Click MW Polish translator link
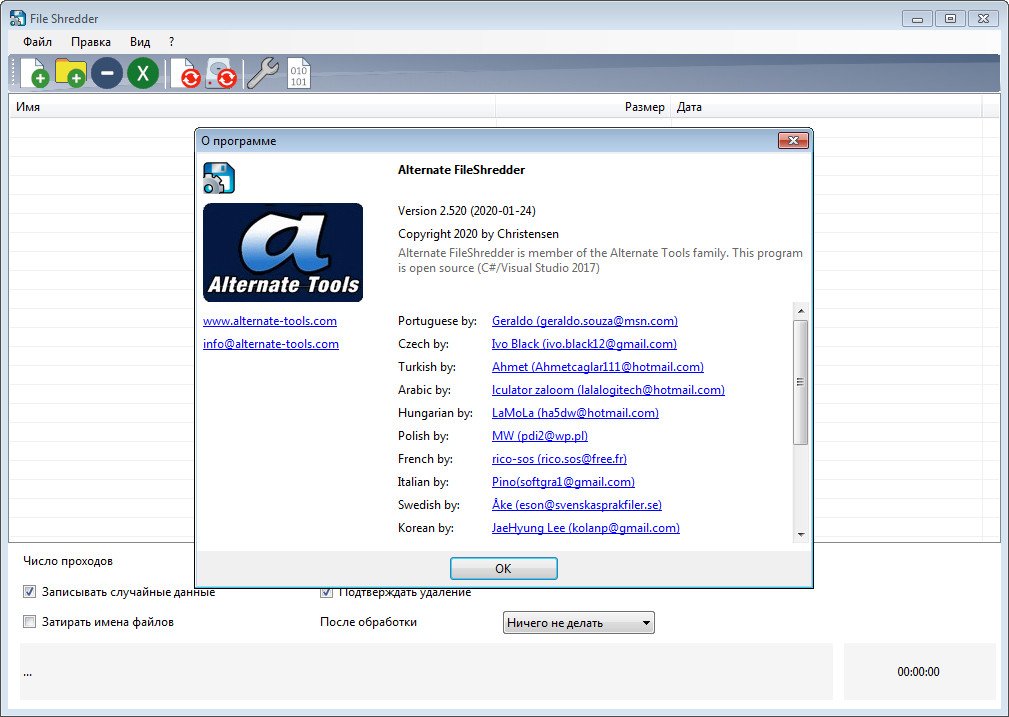The height and width of the screenshot is (717, 1009). pyautogui.click(x=540, y=436)
